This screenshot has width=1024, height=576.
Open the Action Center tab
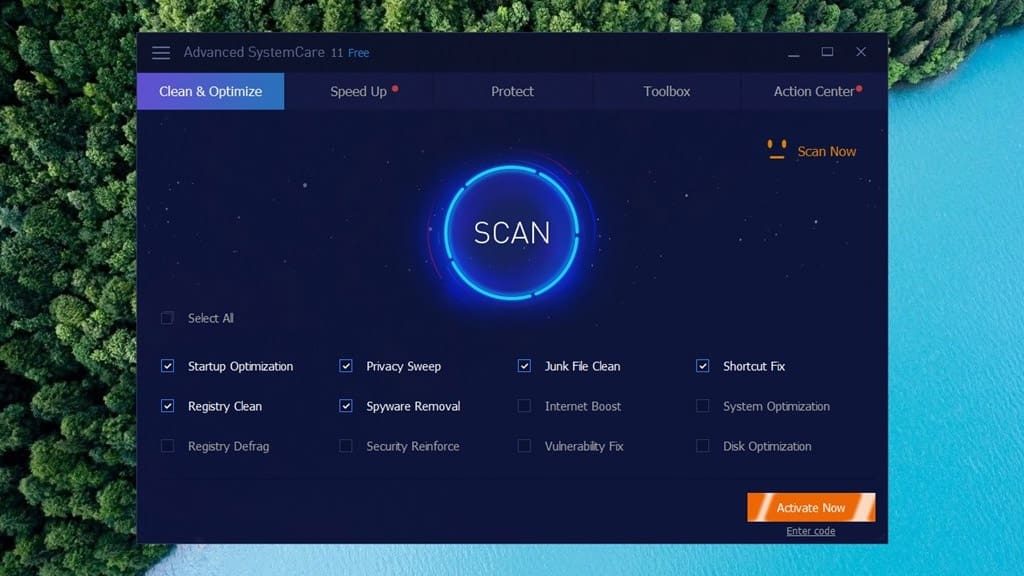[814, 91]
